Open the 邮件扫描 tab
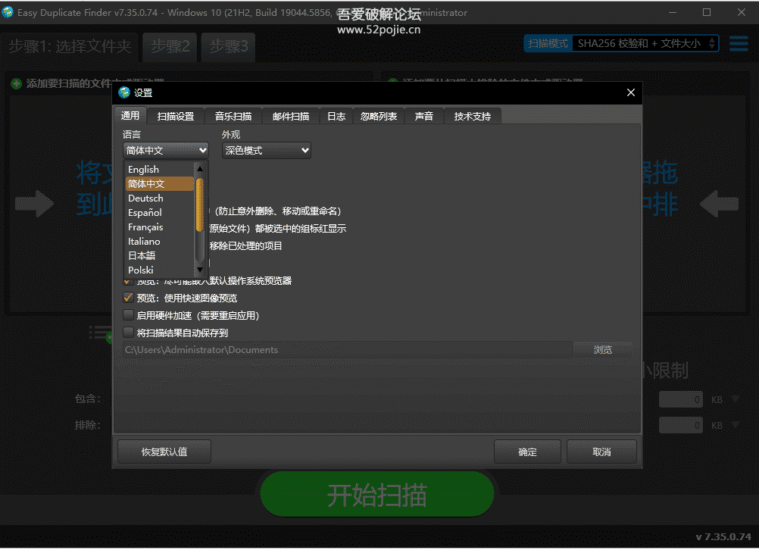 290,116
